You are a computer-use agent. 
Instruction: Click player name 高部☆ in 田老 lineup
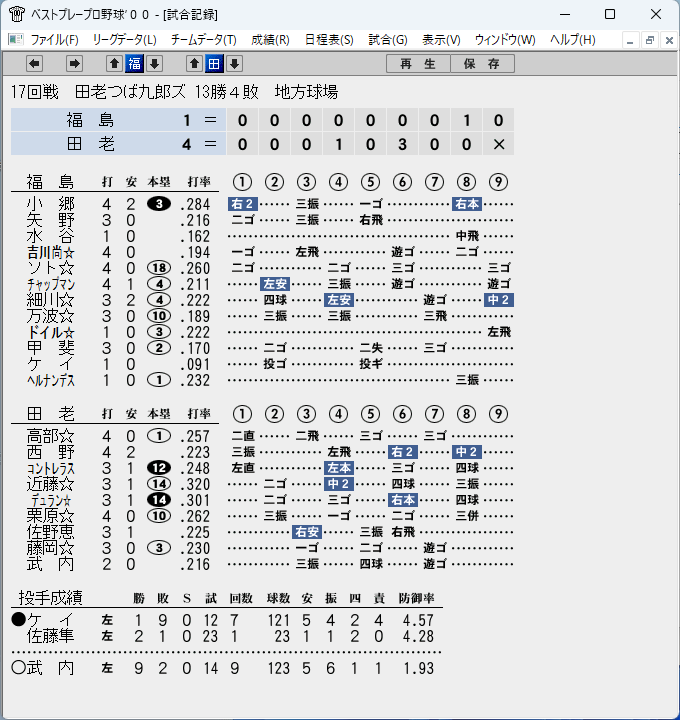(x=51, y=436)
